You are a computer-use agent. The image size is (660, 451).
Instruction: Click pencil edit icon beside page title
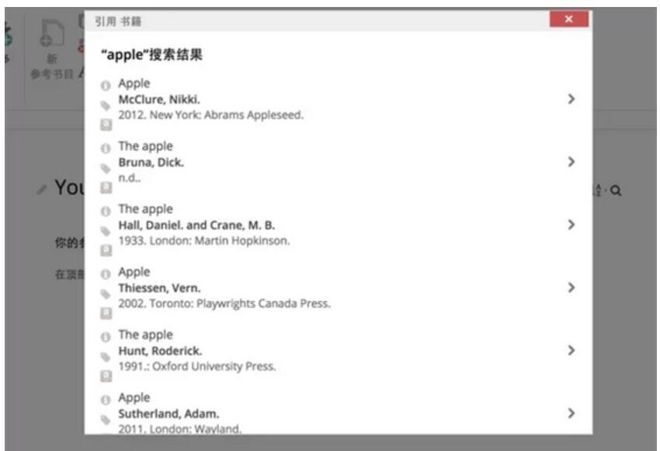pos(41,189)
